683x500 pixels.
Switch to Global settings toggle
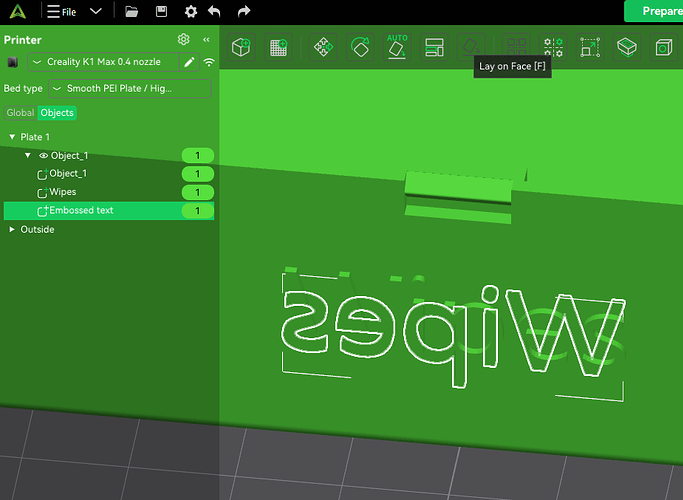click(x=20, y=113)
